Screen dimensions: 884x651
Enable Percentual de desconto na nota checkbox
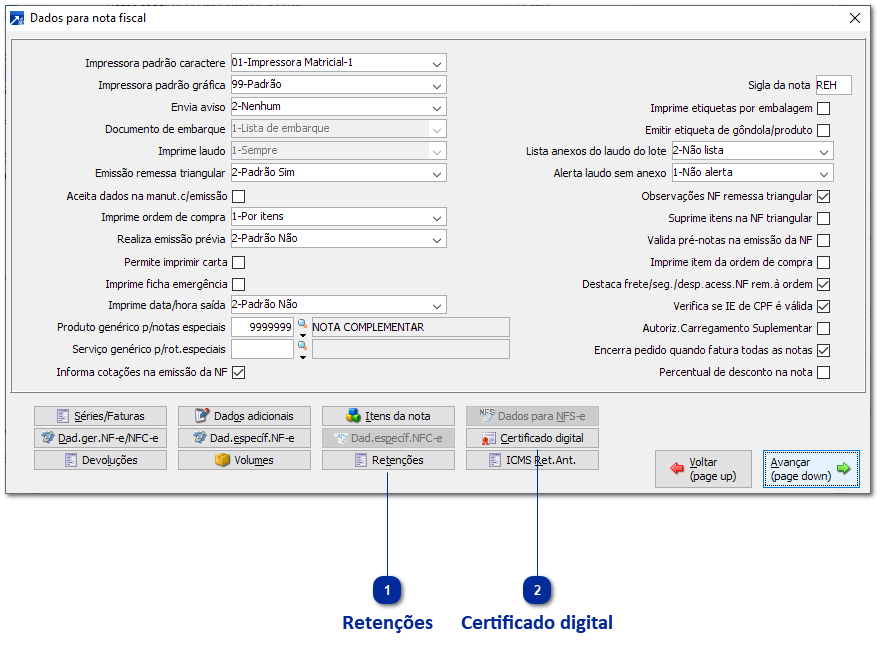tap(824, 372)
